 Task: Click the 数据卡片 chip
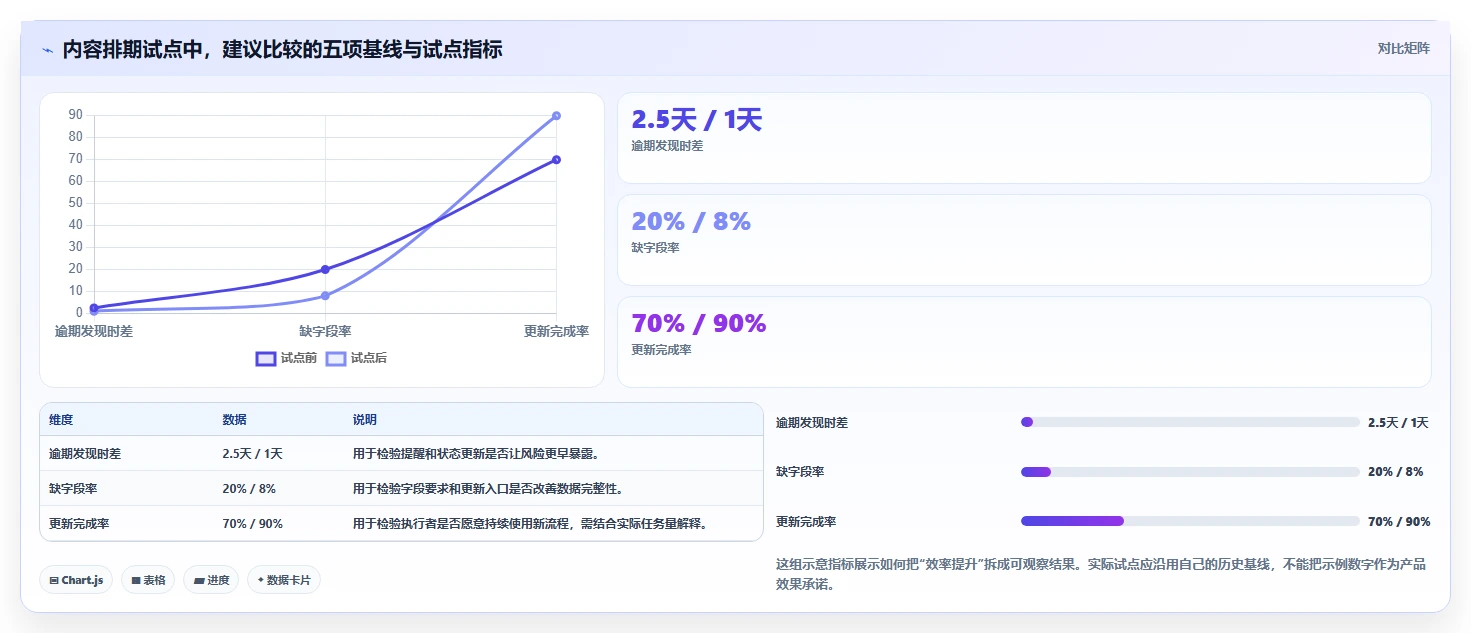pyautogui.click(x=284, y=580)
